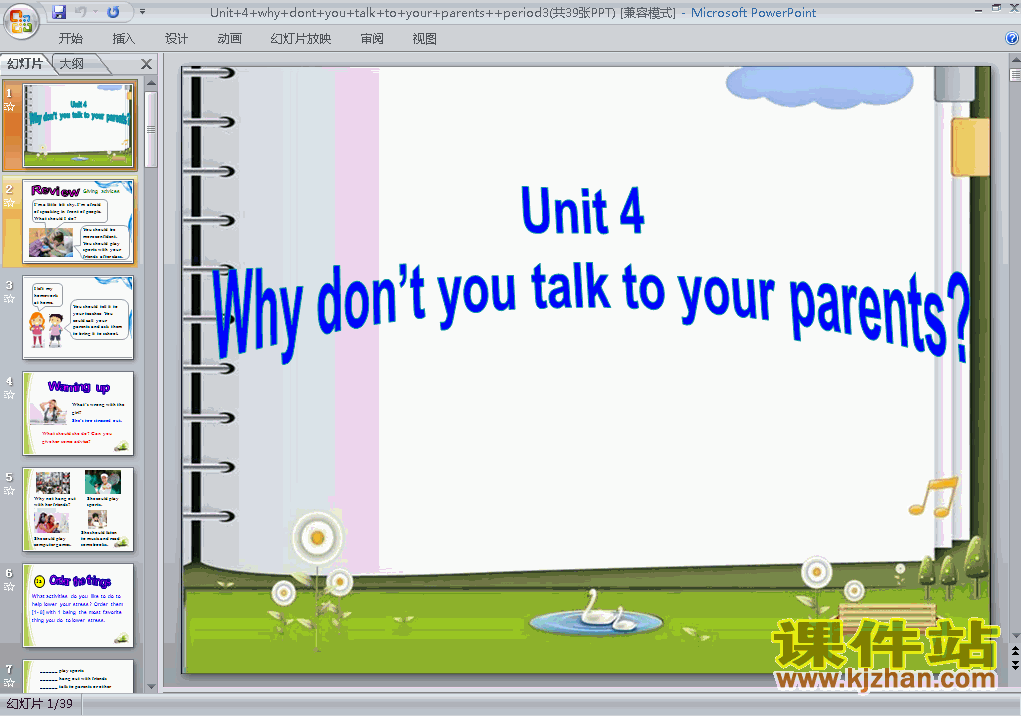Click thumbnail pane scroll up arrow
Viewport: 1021px width, 716px height.
[x=151, y=83]
